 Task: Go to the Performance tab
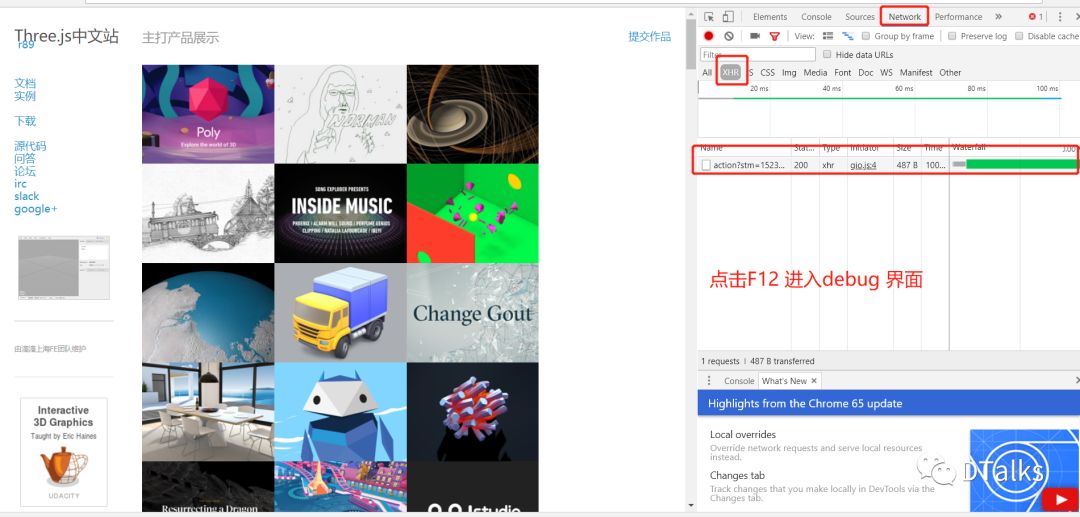(958, 17)
